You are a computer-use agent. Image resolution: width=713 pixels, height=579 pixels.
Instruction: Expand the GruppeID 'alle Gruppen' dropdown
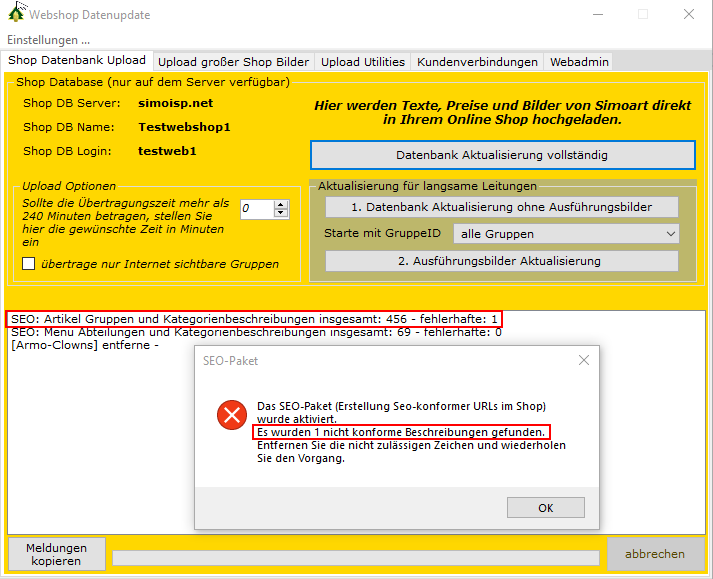(566, 234)
